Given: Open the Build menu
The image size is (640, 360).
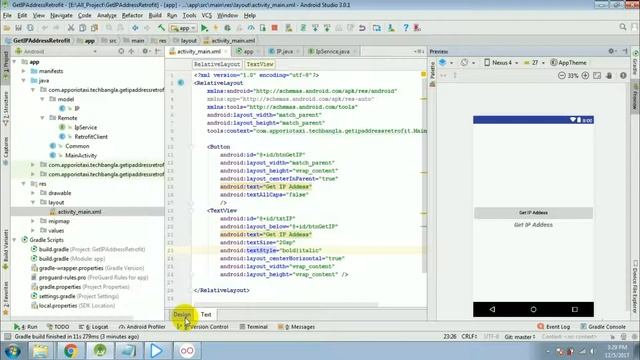Looking at the screenshot, I should [155, 16].
